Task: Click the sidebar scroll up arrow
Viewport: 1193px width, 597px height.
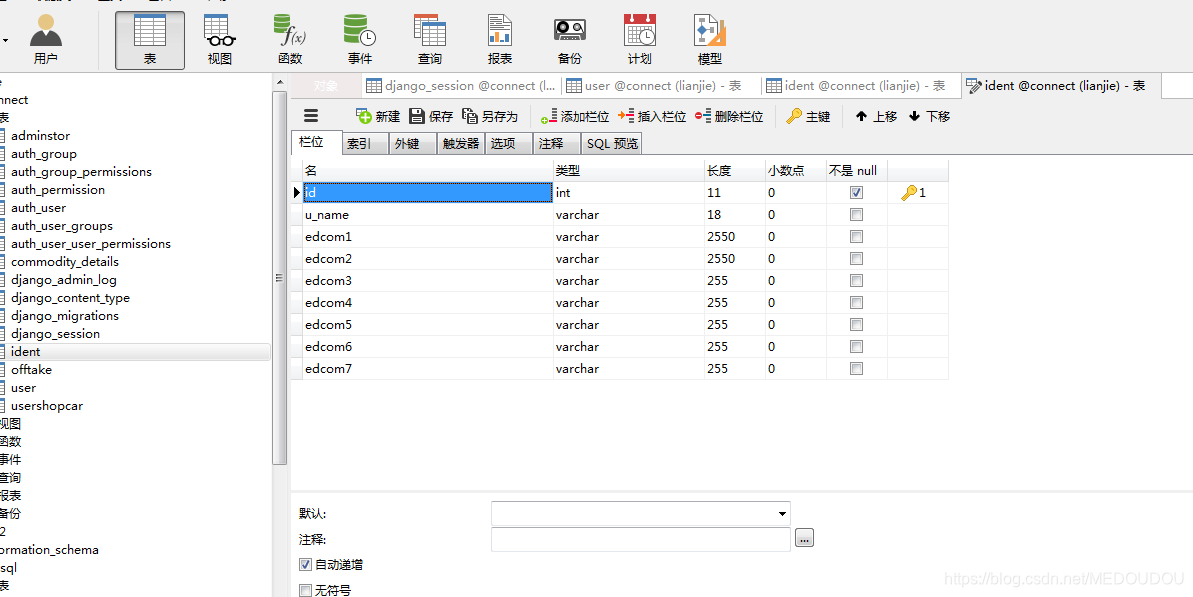Action: tap(279, 81)
